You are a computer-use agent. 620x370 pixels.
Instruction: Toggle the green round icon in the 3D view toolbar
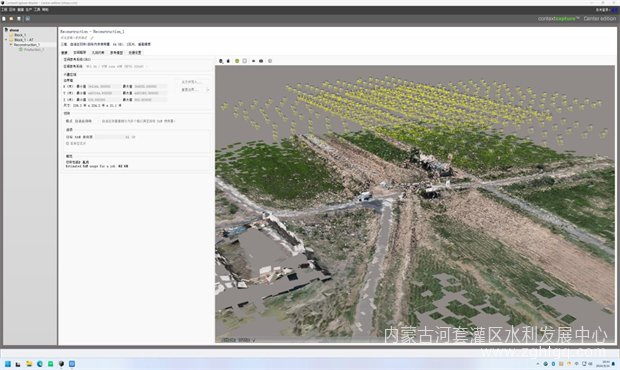click(x=237, y=61)
